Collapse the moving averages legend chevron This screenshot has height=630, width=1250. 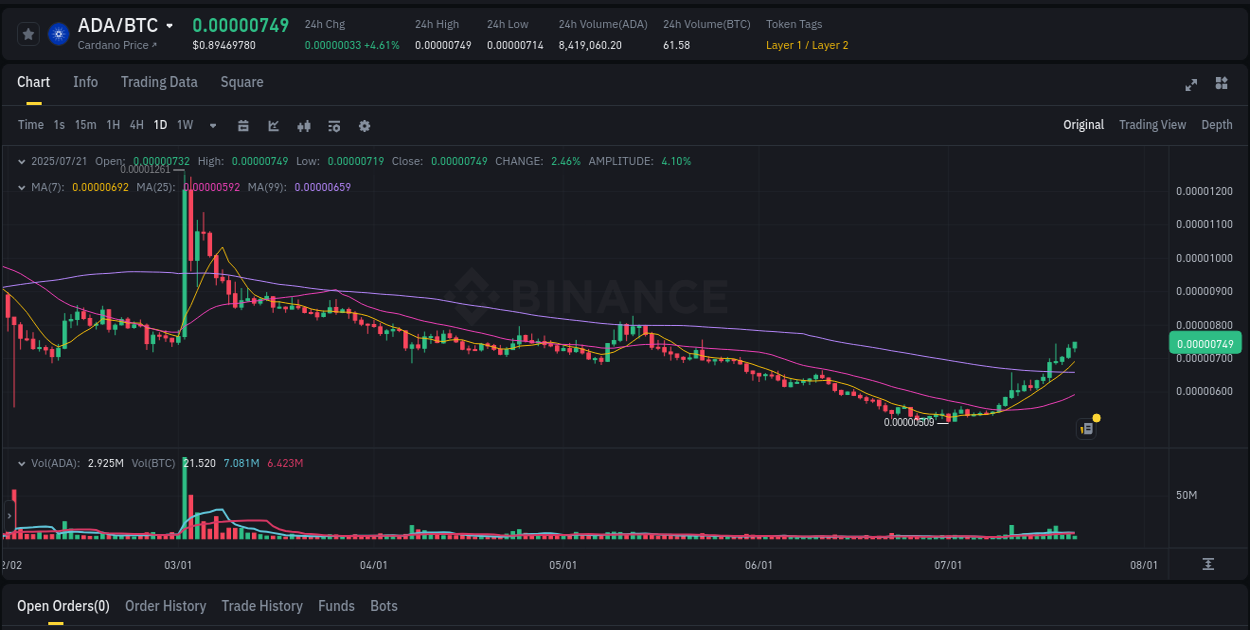coord(22,187)
